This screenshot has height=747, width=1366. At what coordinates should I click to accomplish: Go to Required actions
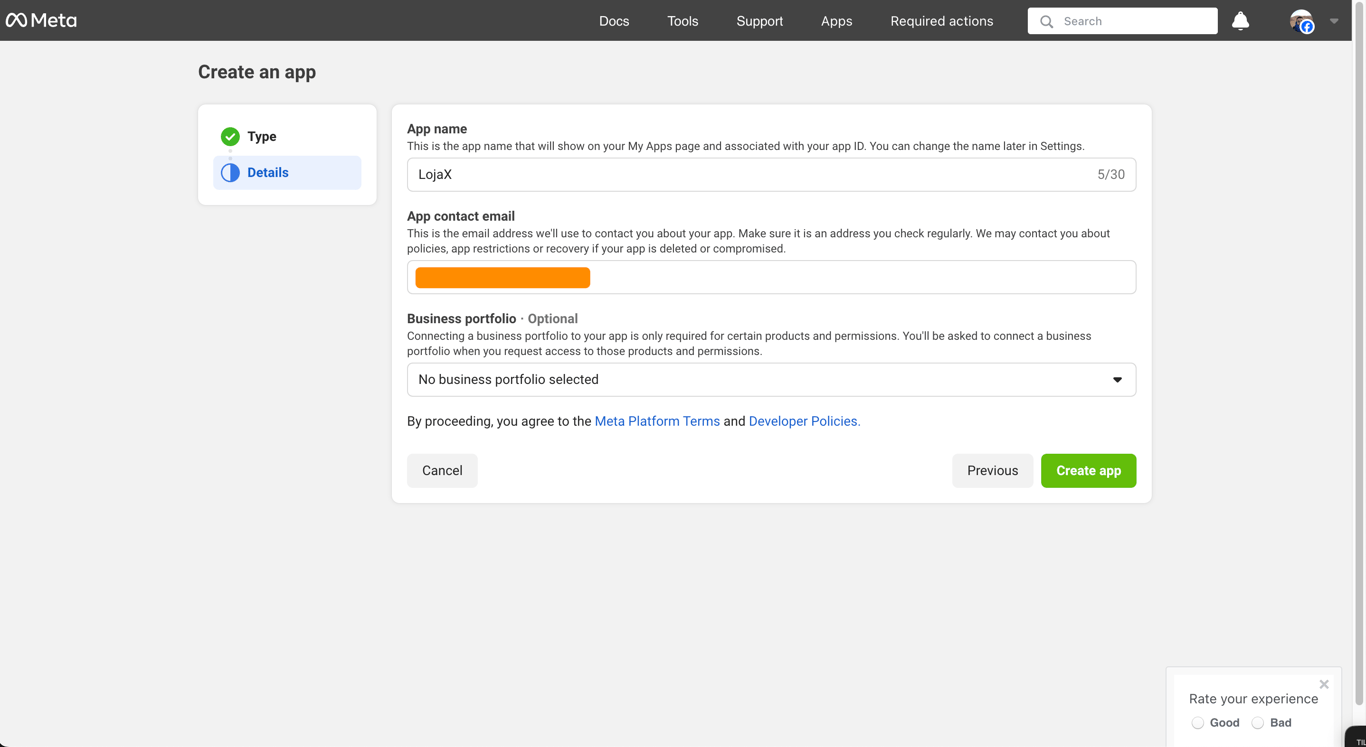click(942, 21)
